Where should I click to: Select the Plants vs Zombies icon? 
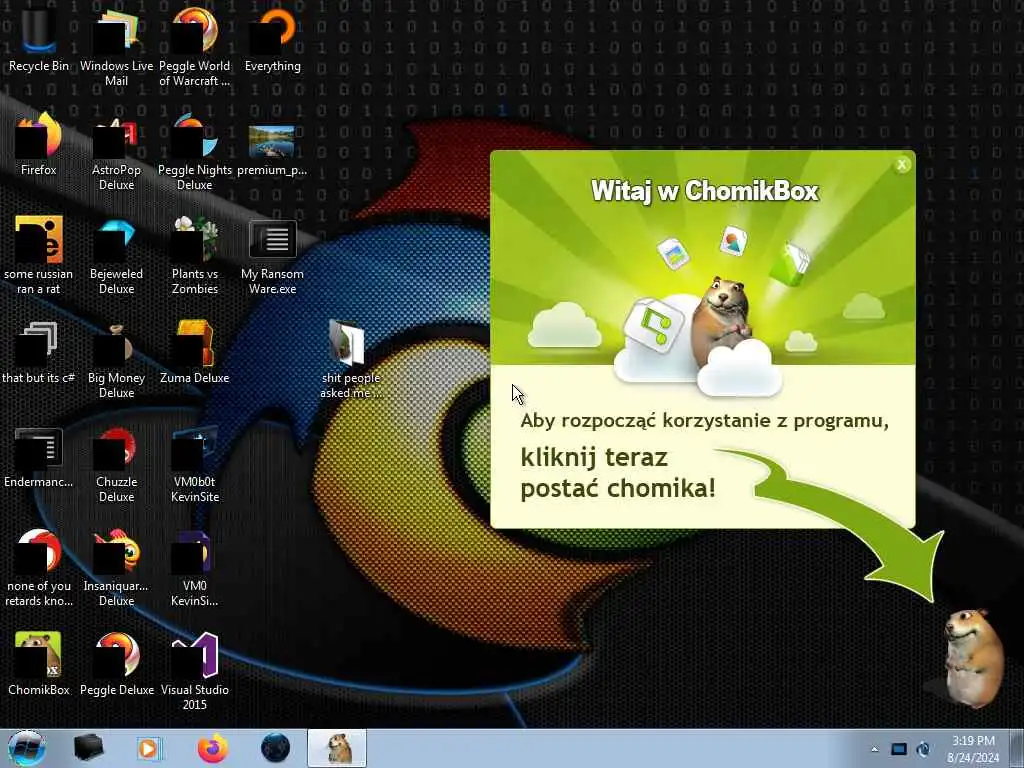click(195, 255)
